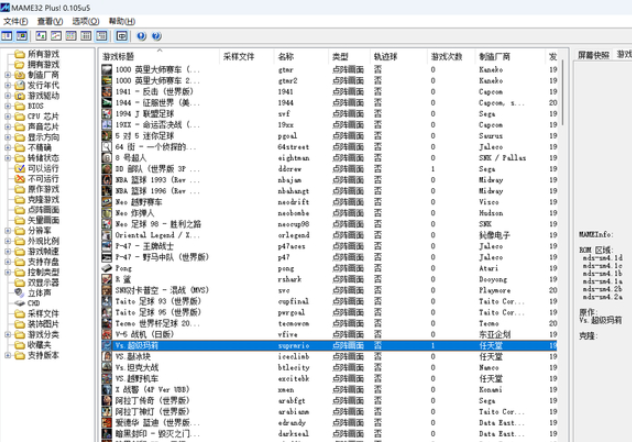Open the 帮助(H) menu
Screen dimensions: 632x442
[x=122, y=21]
